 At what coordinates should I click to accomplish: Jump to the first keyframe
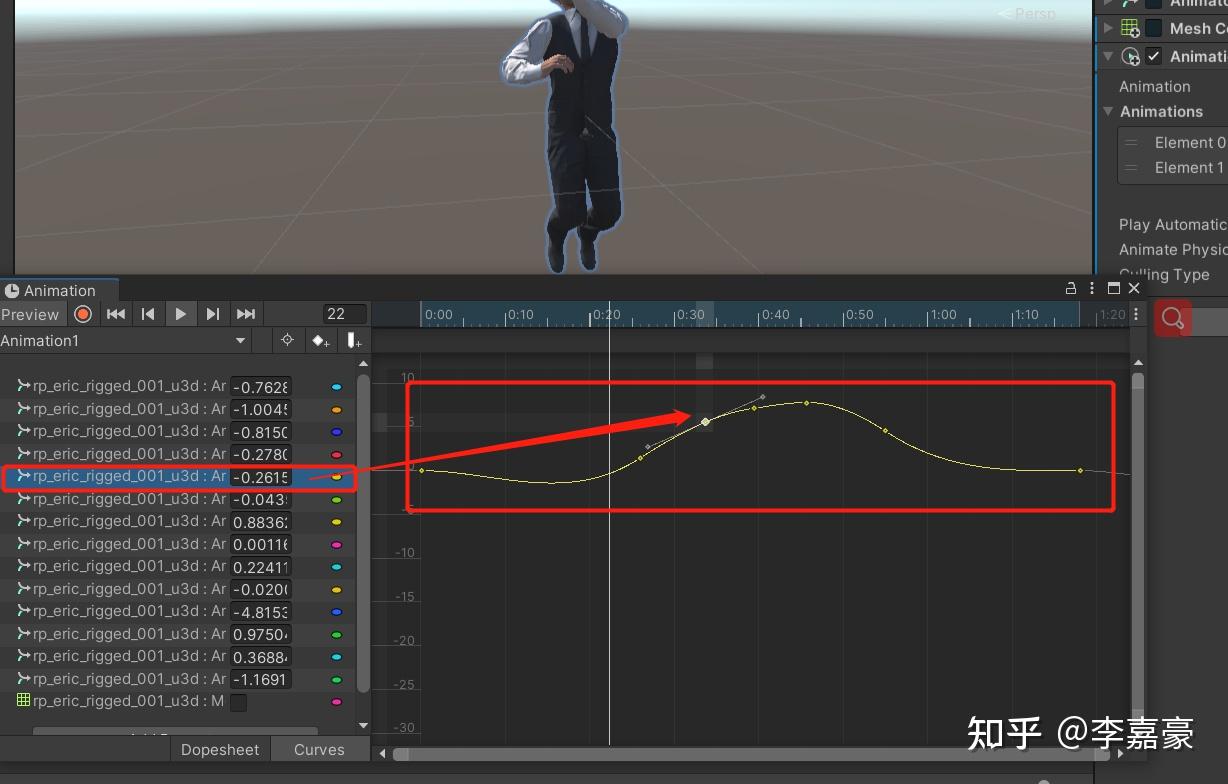pyautogui.click(x=115, y=313)
